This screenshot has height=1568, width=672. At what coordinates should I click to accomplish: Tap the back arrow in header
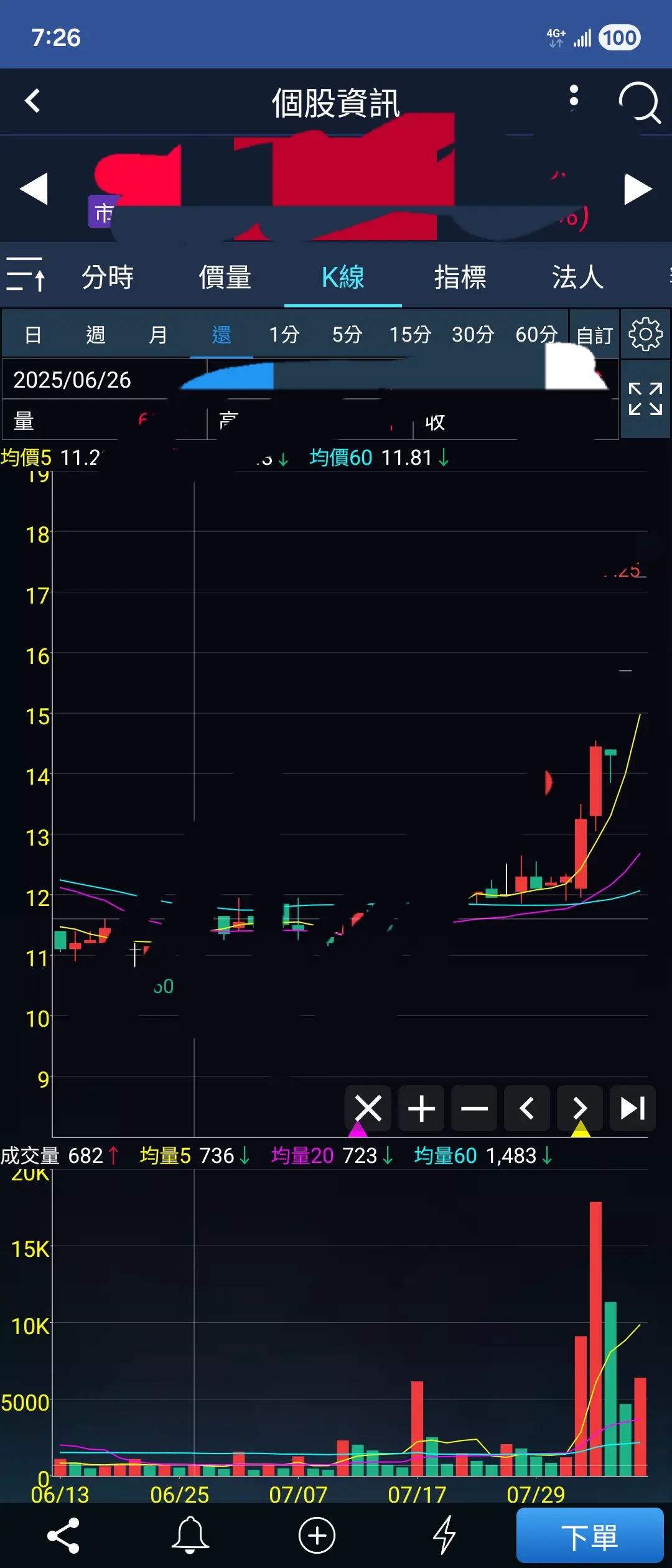pyautogui.click(x=33, y=101)
